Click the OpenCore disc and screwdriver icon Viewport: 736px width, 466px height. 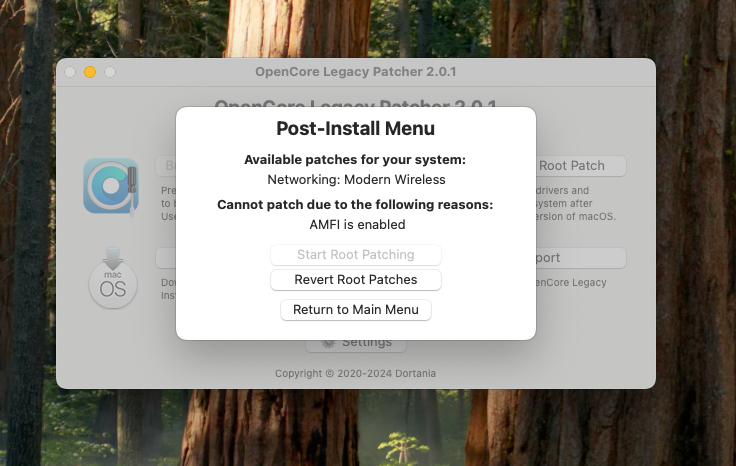click(x=111, y=186)
